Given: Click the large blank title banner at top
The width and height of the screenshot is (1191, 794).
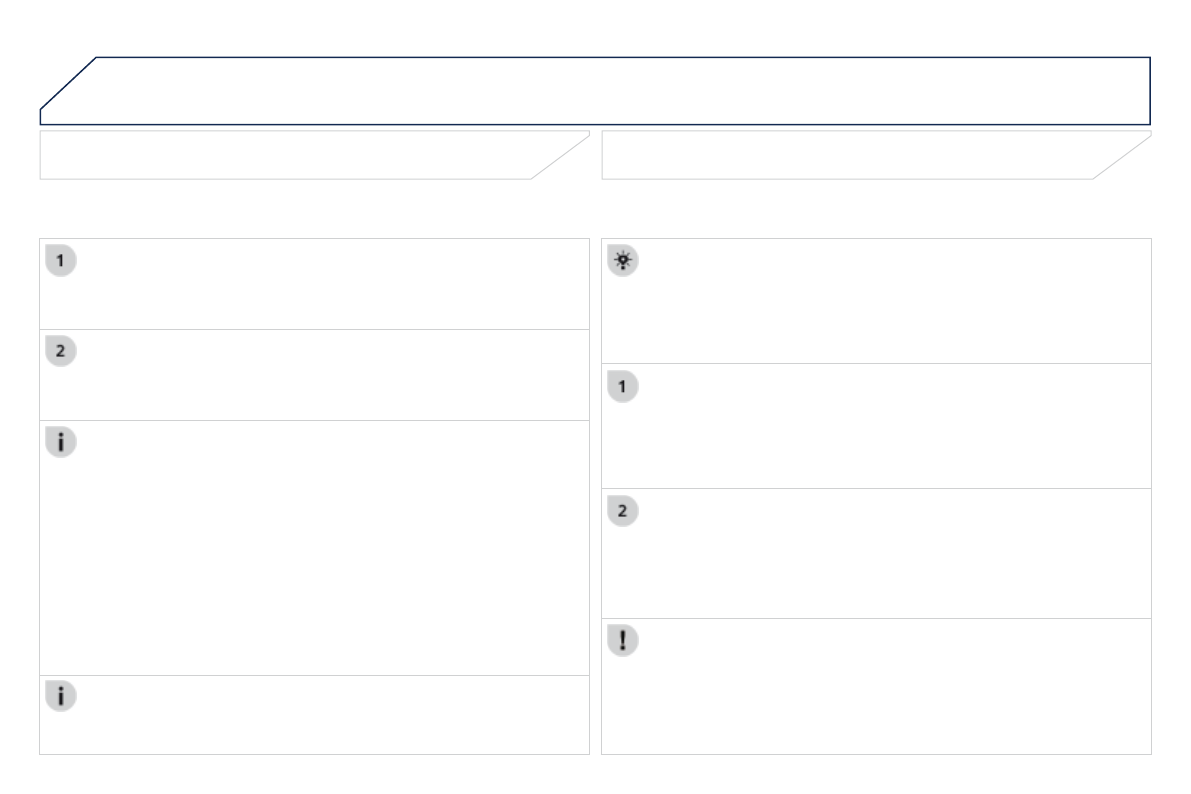Looking at the screenshot, I should [x=600, y=90].
